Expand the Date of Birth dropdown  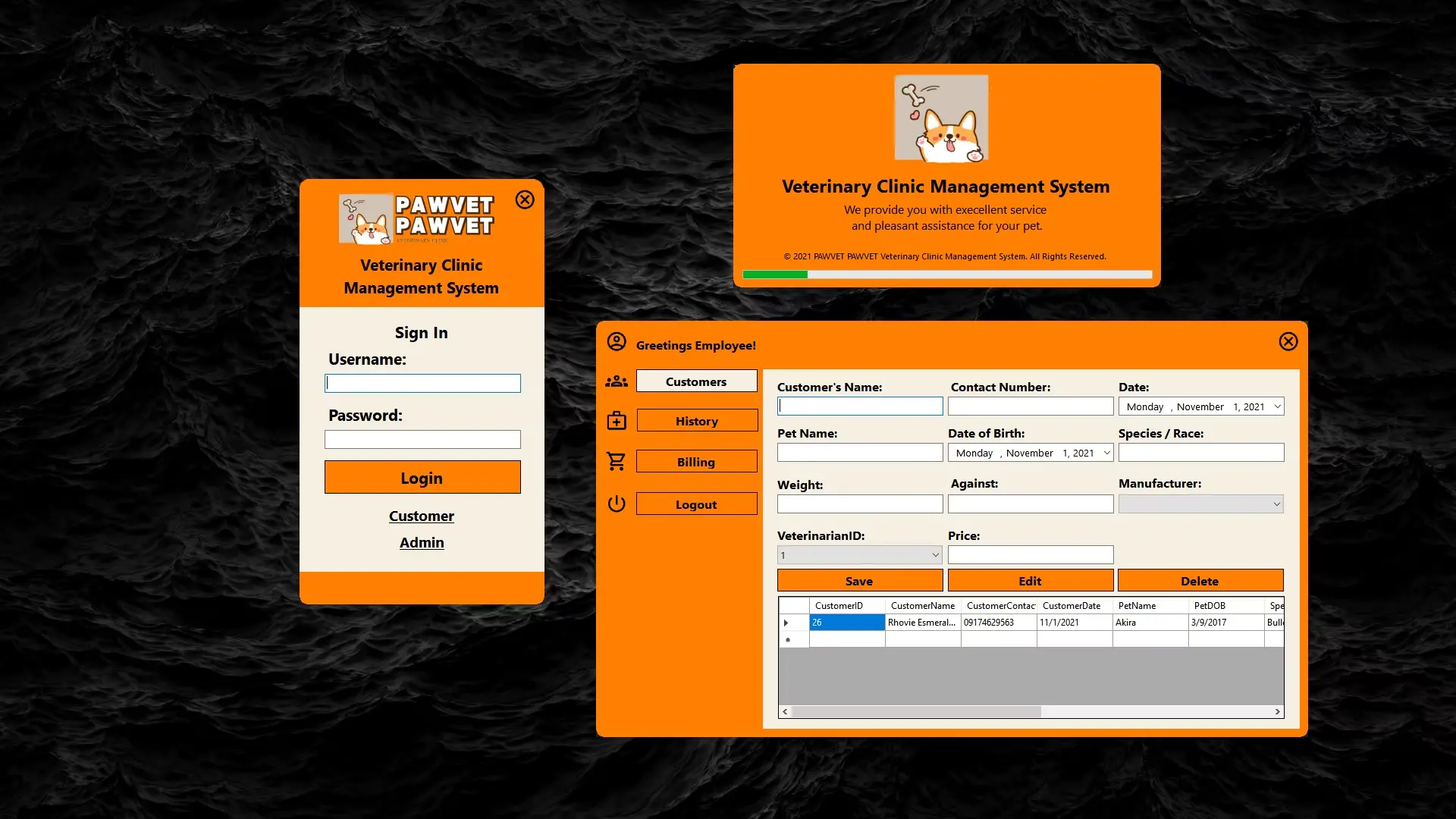(x=1105, y=452)
